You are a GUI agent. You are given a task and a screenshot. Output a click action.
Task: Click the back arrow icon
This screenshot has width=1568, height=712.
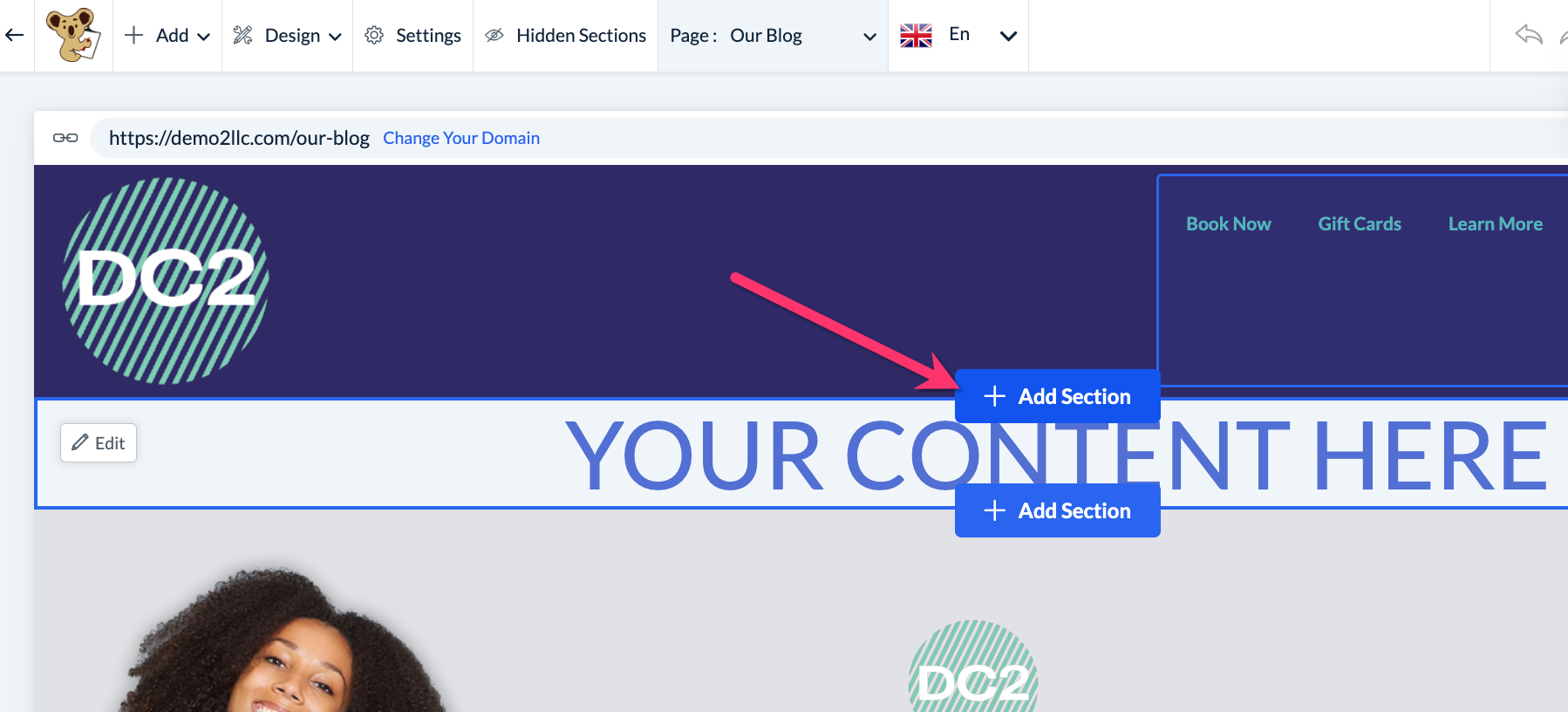[14, 36]
